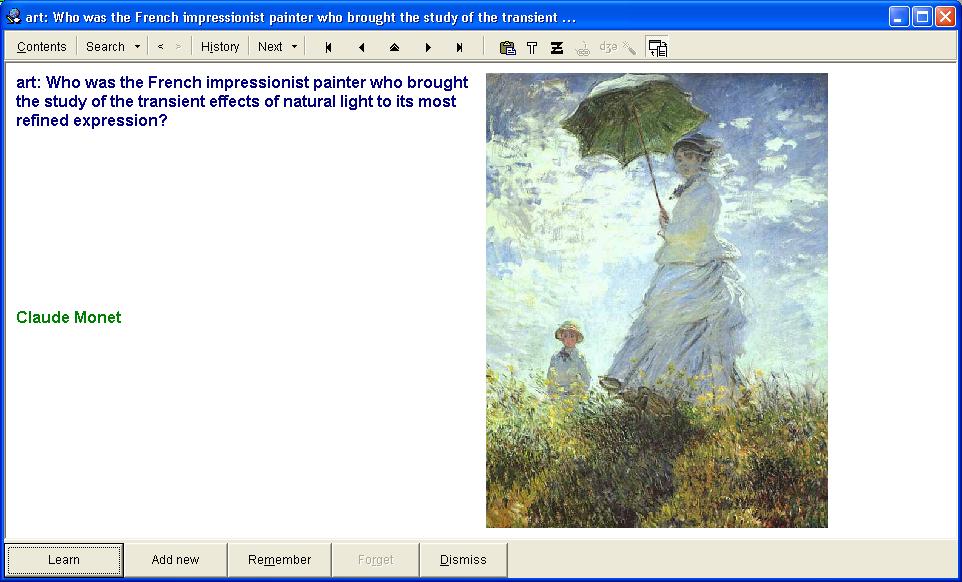Click the first element navigation arrow
This screenshot has height=582, width=962.
coord(328,47)
